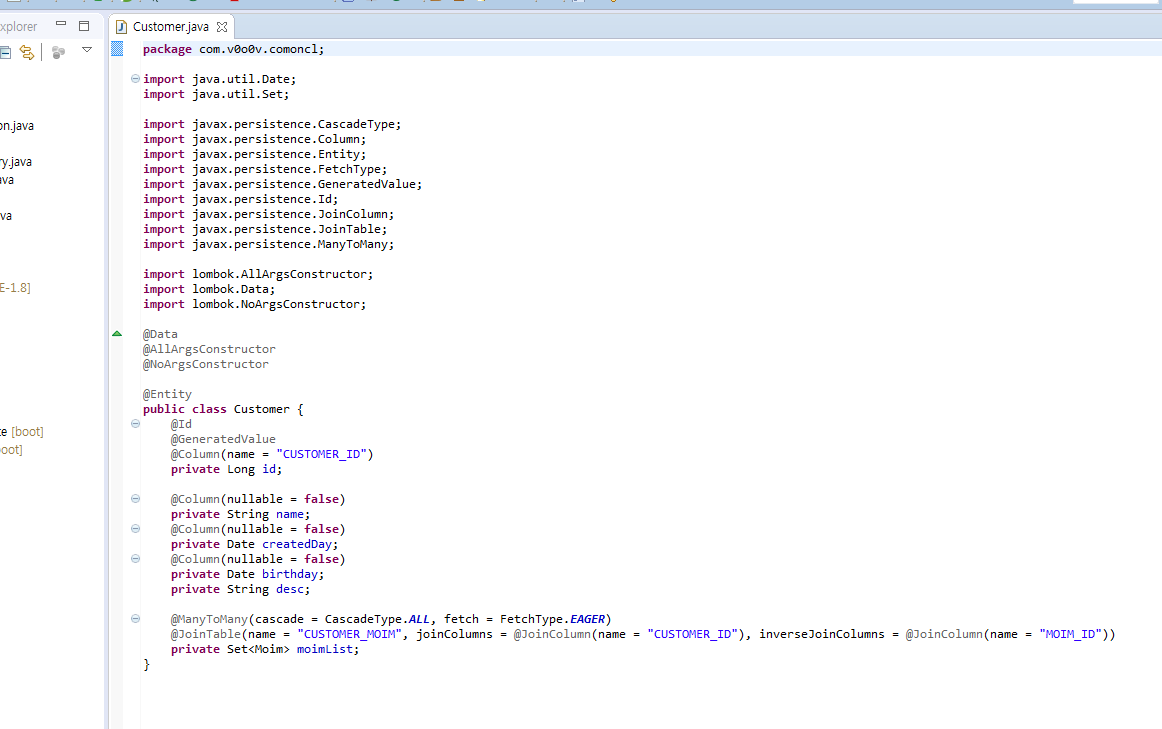Click the green triangle marker beside @Data
Screen dimensions: 1162x729
pyautogui.click(x=117, y=334)
